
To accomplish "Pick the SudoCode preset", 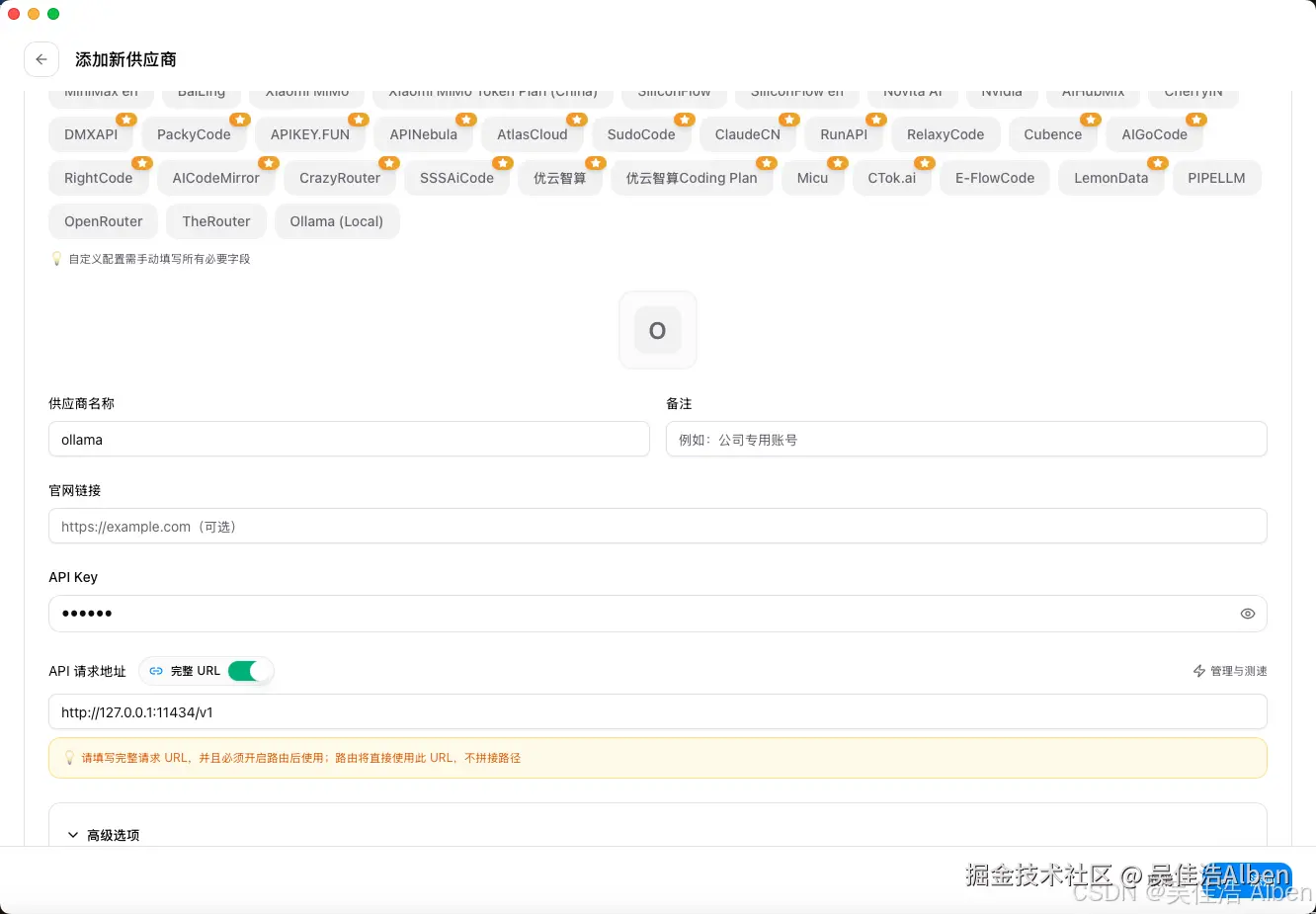I will (641, 134).
